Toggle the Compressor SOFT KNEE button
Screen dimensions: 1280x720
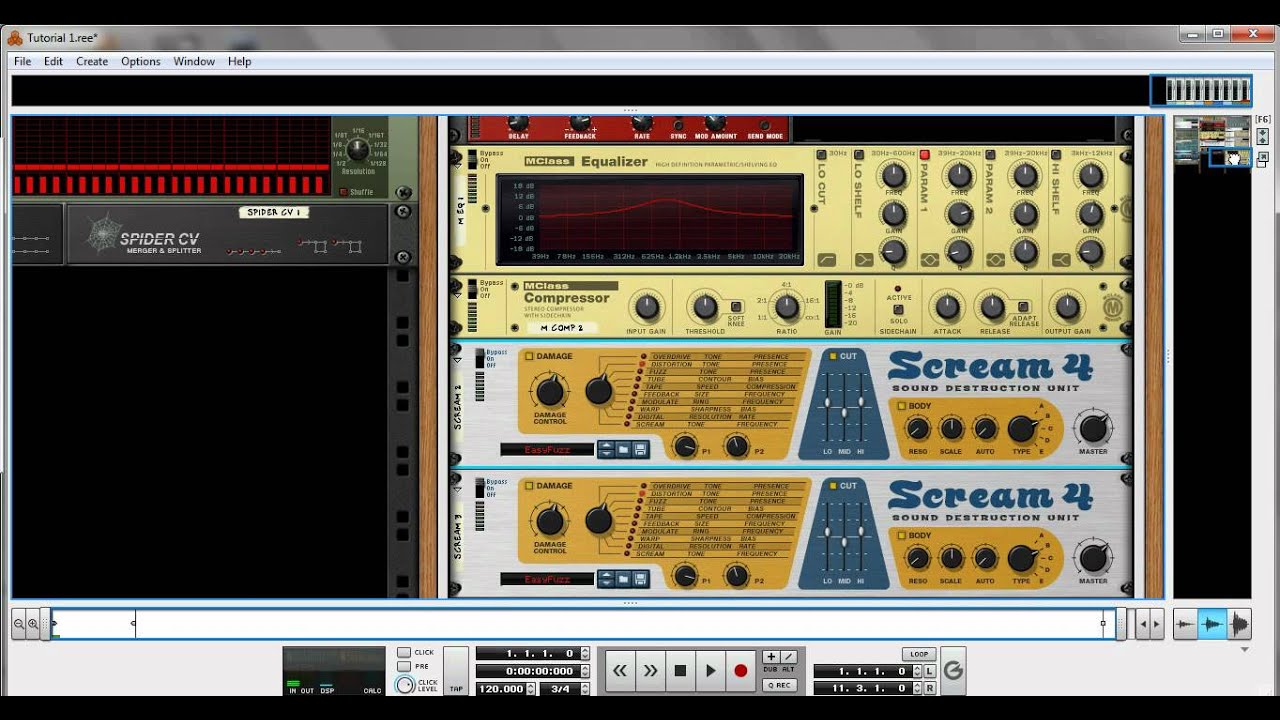point(737,307)
